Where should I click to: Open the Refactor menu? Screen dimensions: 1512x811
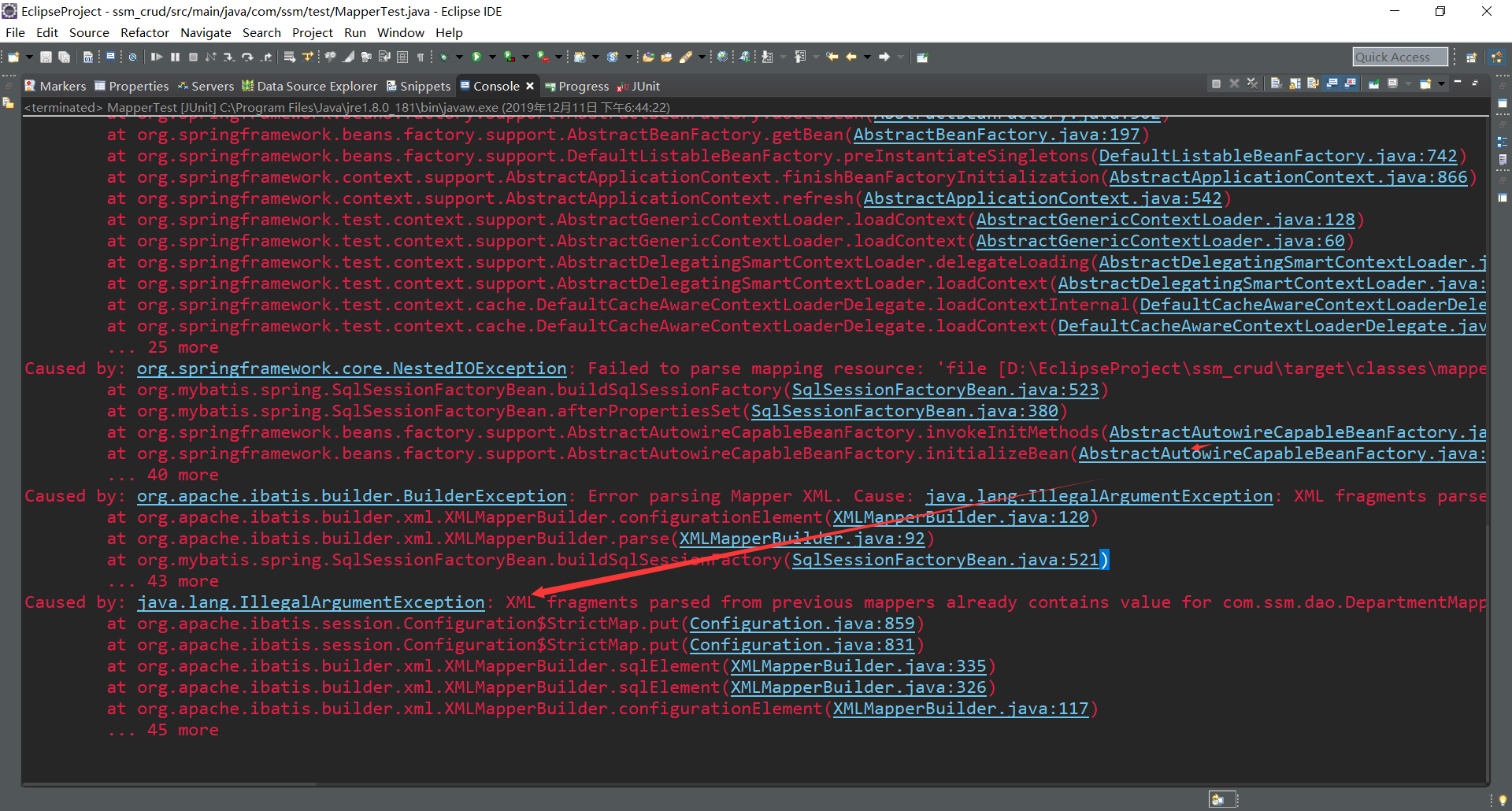(x=144, y=32)
